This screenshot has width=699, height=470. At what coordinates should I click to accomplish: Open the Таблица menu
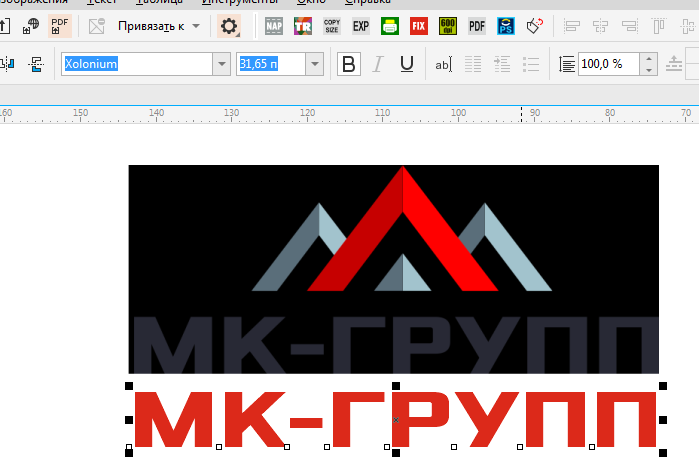click(x=159, y=2)
